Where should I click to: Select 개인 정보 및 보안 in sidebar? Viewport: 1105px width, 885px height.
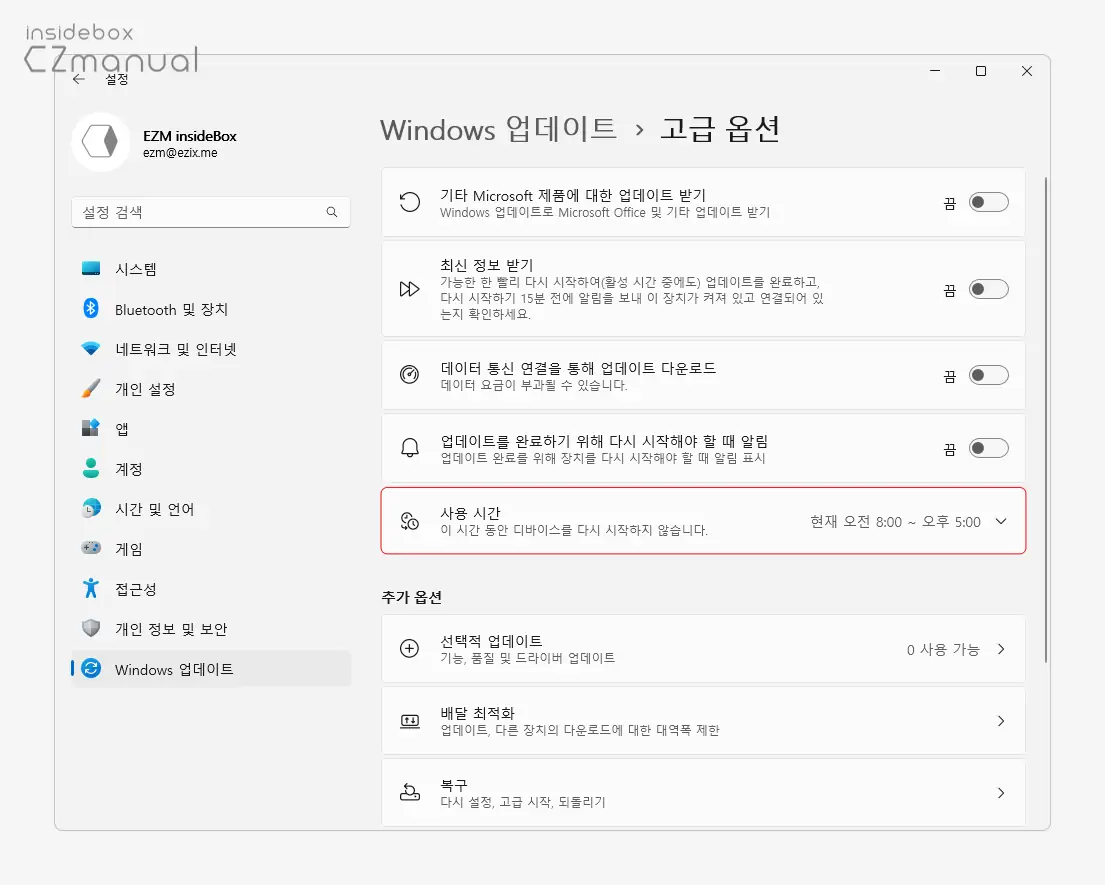pos(211,629)
